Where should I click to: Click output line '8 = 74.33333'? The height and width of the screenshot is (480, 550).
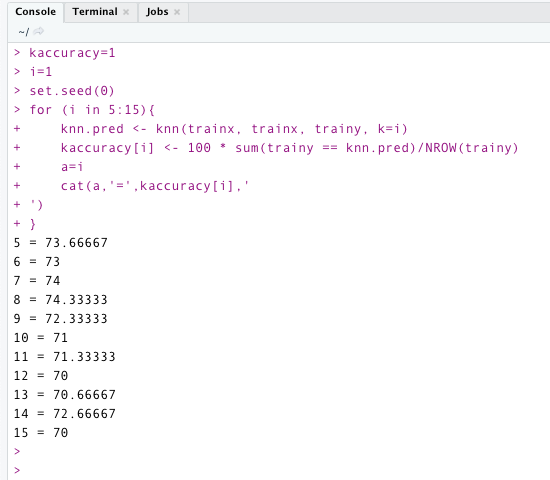coord(60,300)
